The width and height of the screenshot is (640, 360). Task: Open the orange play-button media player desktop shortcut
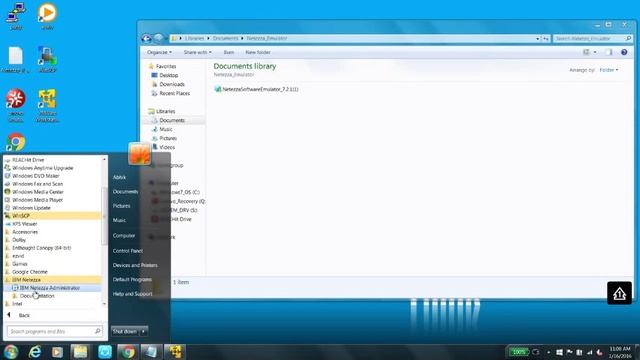47,16
